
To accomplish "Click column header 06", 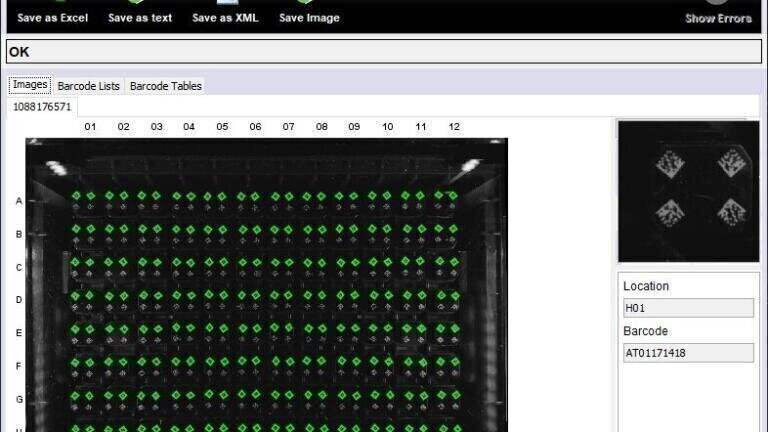I will (255, 127).
